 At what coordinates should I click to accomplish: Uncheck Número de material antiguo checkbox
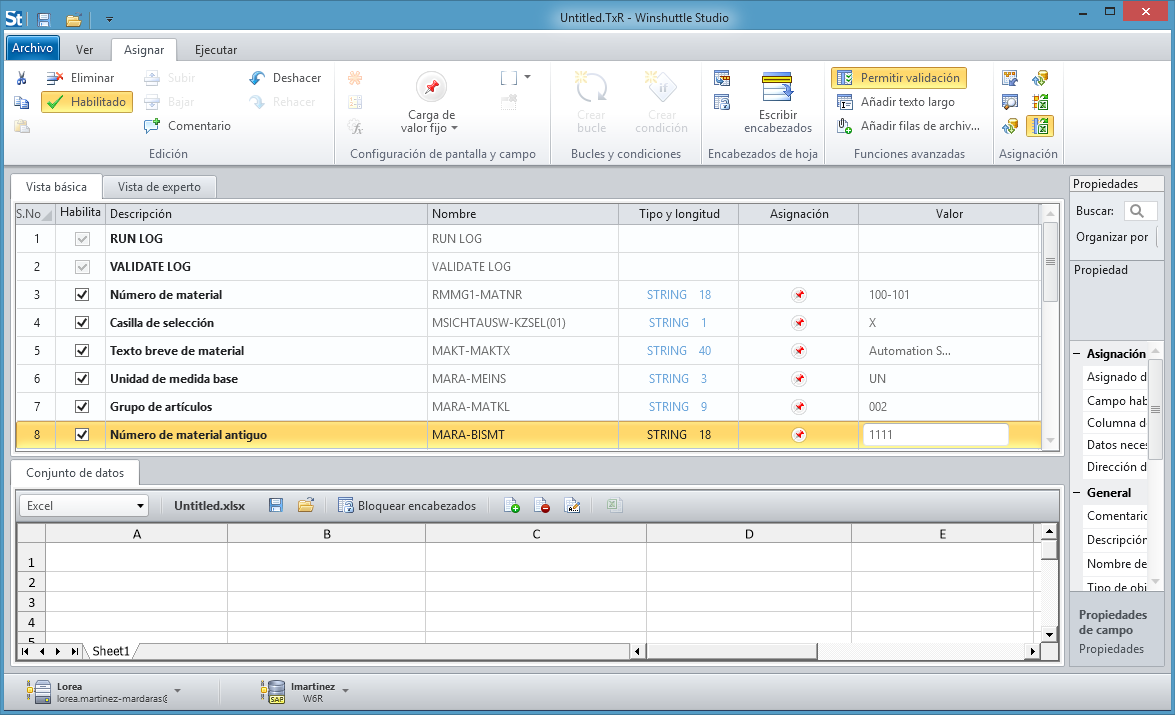point(82,435)
